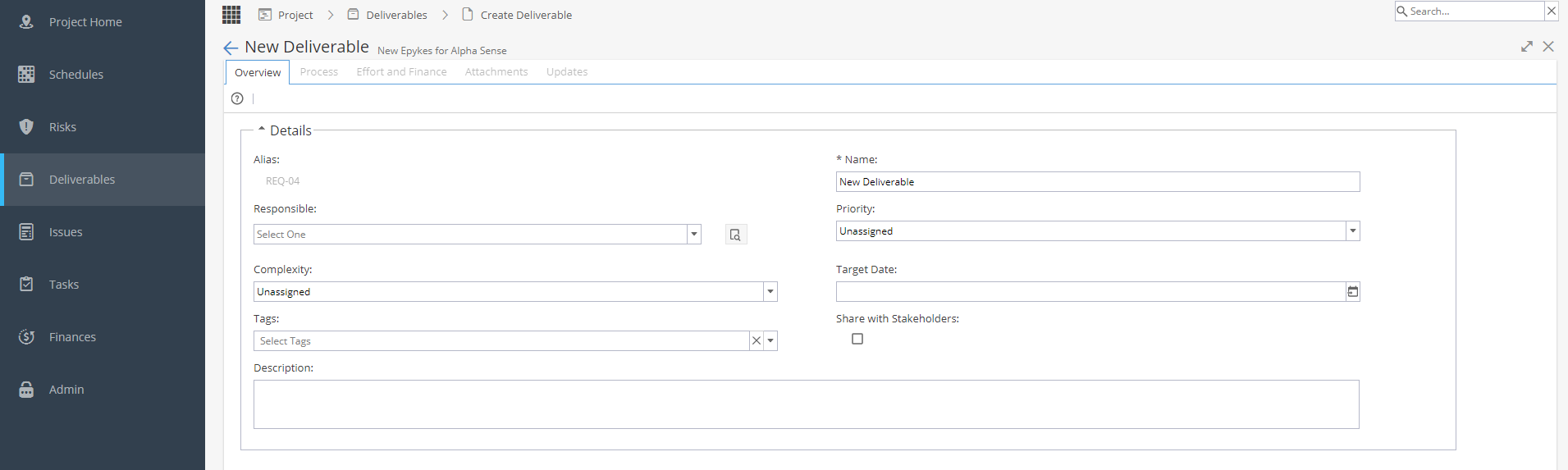Screen dimensions: 1568x470
Task: Switch to the Process tab
Action: (x=319, y=72)
